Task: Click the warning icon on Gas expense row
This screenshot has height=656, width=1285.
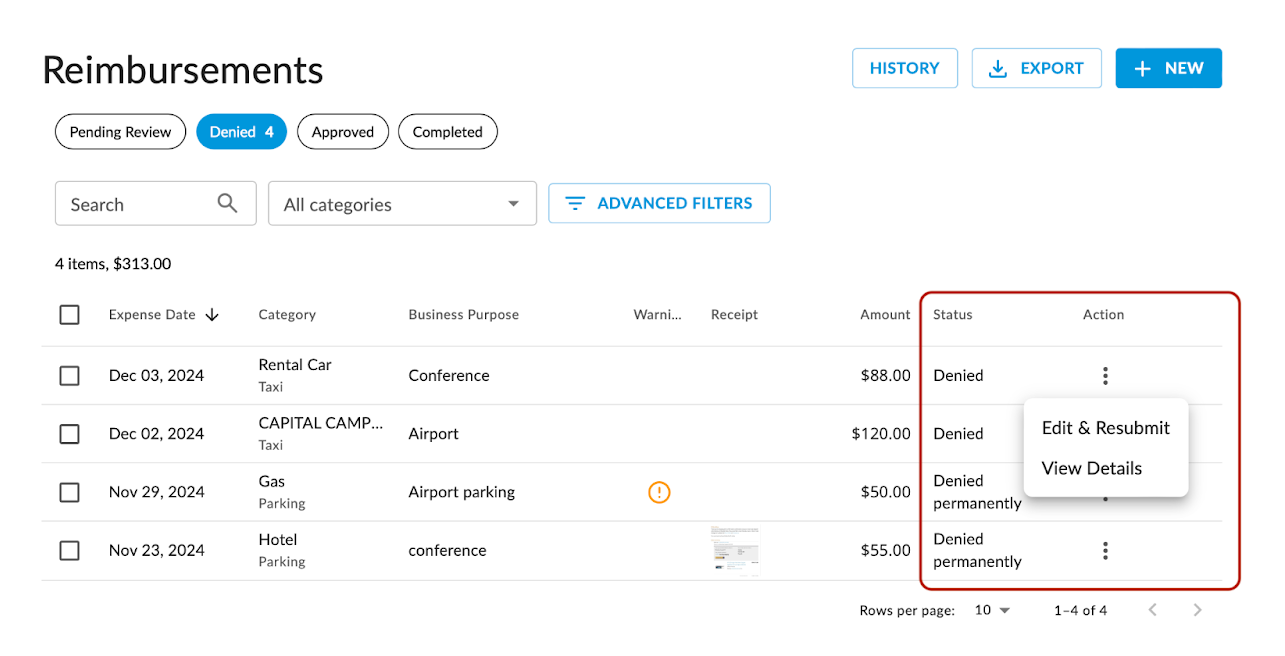Action: tap(659, 492)
